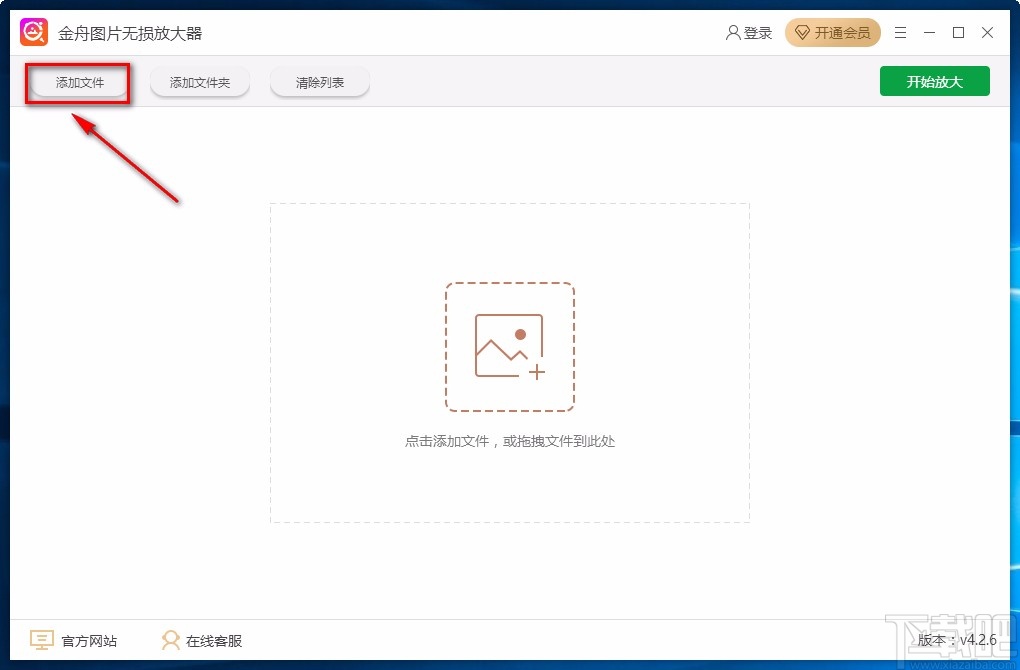
Task: Contact support via 在线客服 link
Action: (216, 639)
